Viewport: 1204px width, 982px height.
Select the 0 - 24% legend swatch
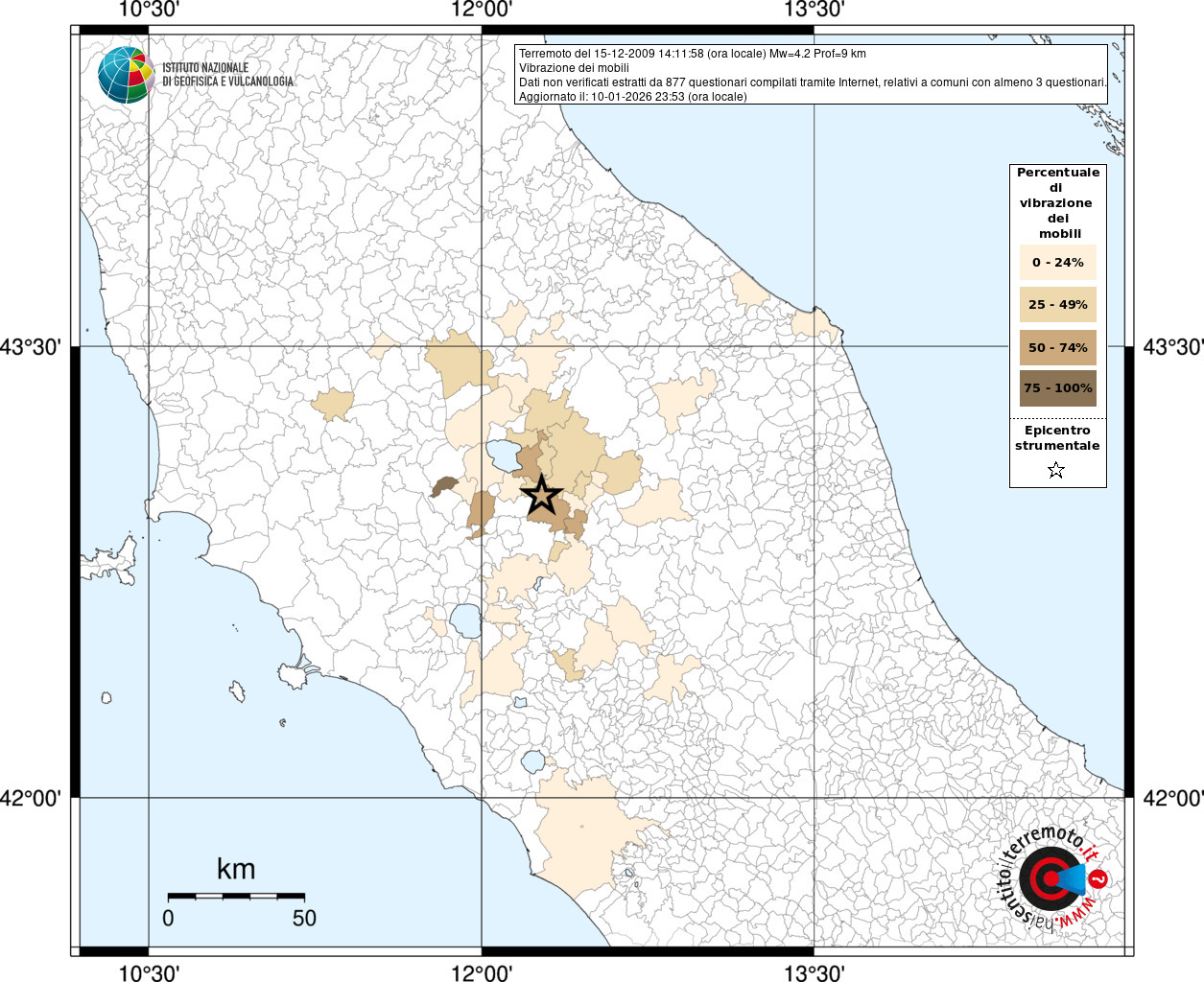pos(1057,263)
